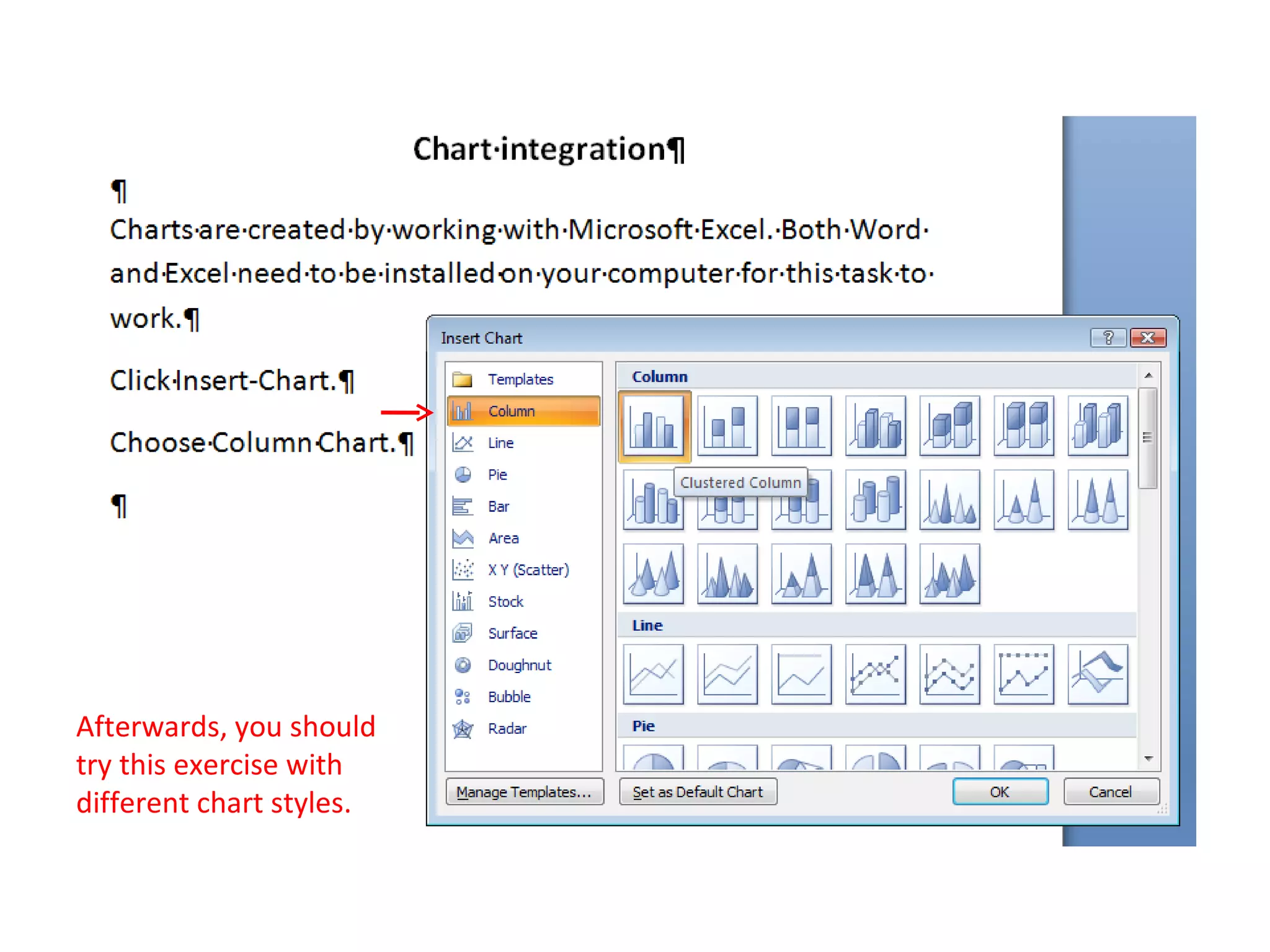
Task: Choose the Stacked Column chart thumbnail
Action: pos(727,426)
